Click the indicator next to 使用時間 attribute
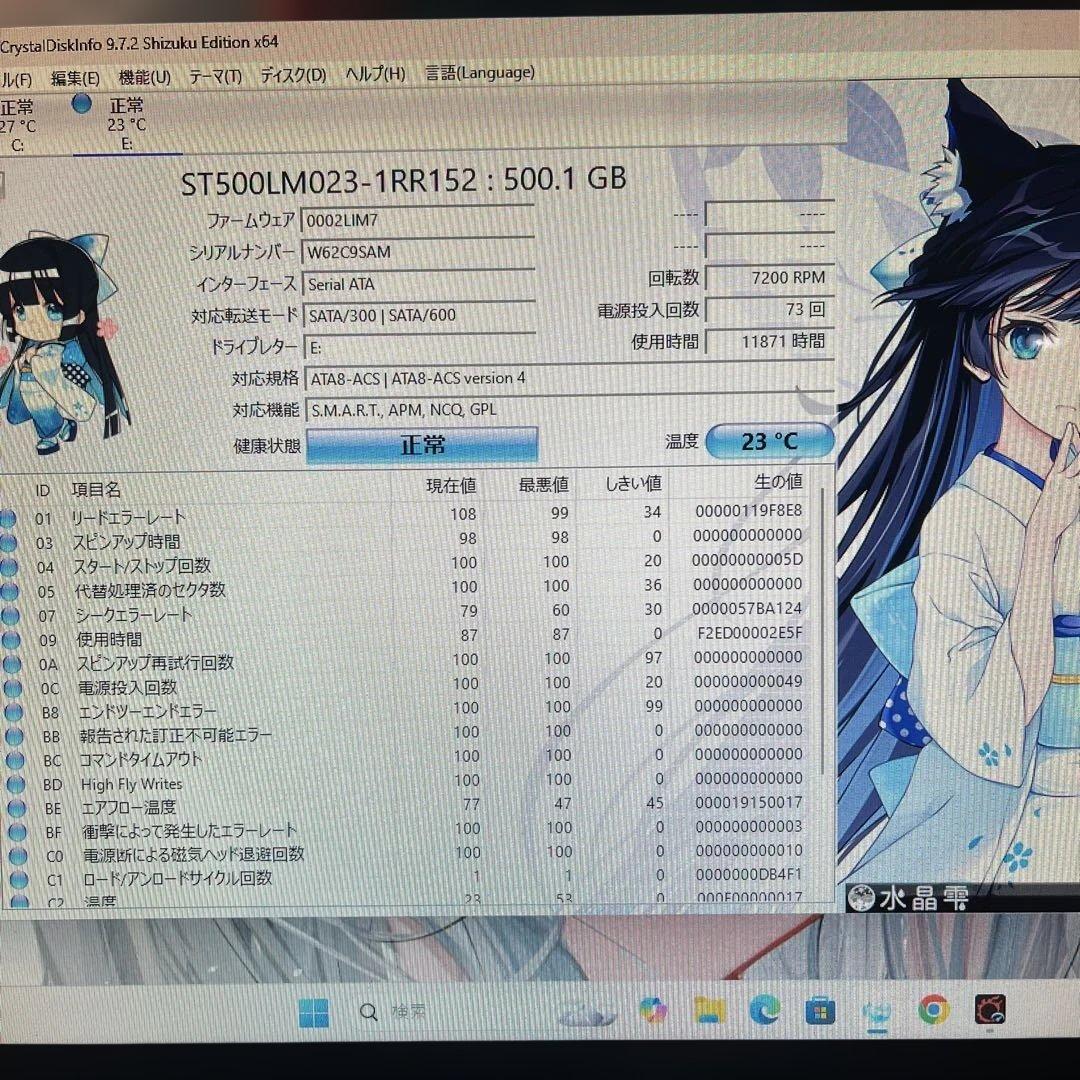The width and height of the screenshot is (1080, 1080). point(10,637)
